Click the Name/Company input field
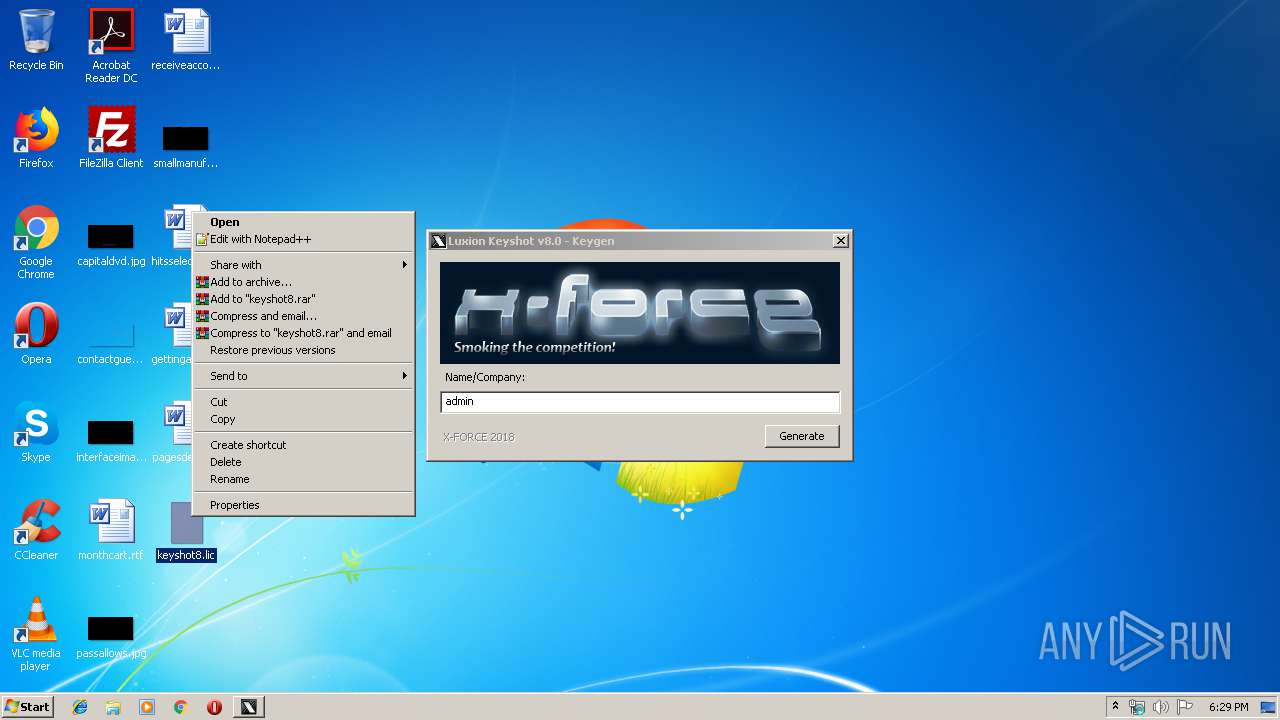This screenshot has height=720, width=1280. pyautogui.click(x=640, y=401)
